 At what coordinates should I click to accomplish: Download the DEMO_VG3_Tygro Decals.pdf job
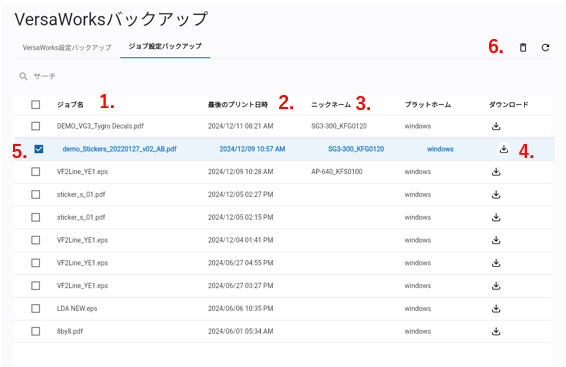[x=496, y=126]
